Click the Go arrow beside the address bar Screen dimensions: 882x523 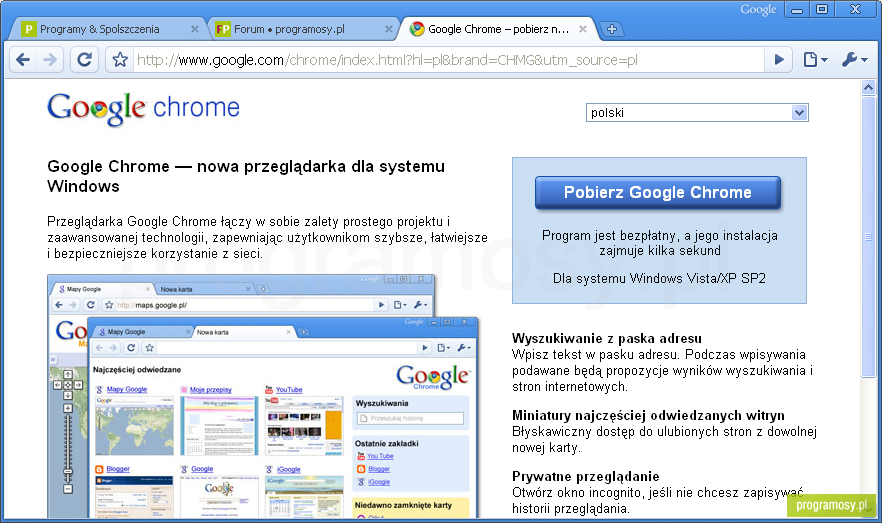[x=779, y=60]
